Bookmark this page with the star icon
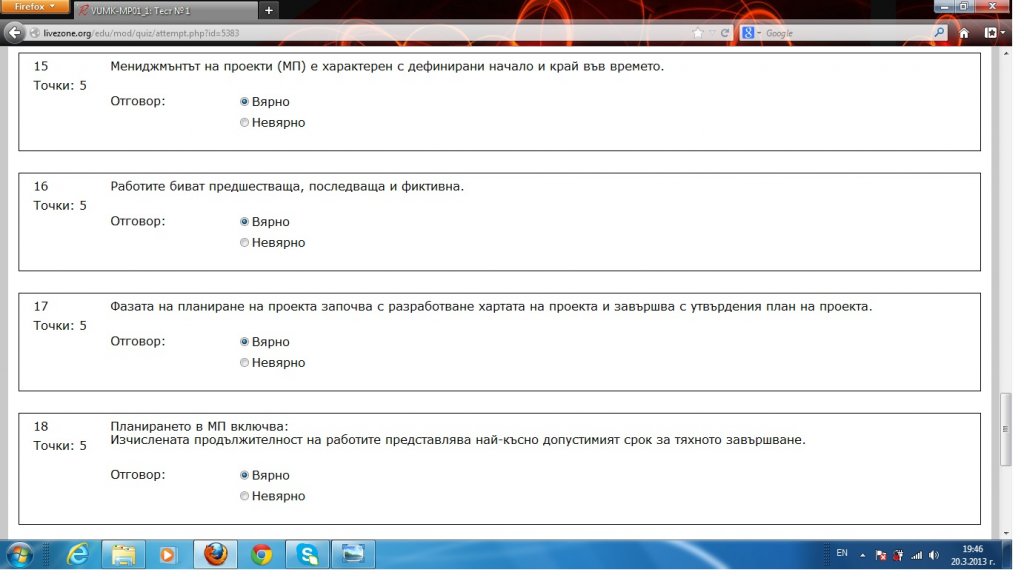1024x587 pixels. 697,33
